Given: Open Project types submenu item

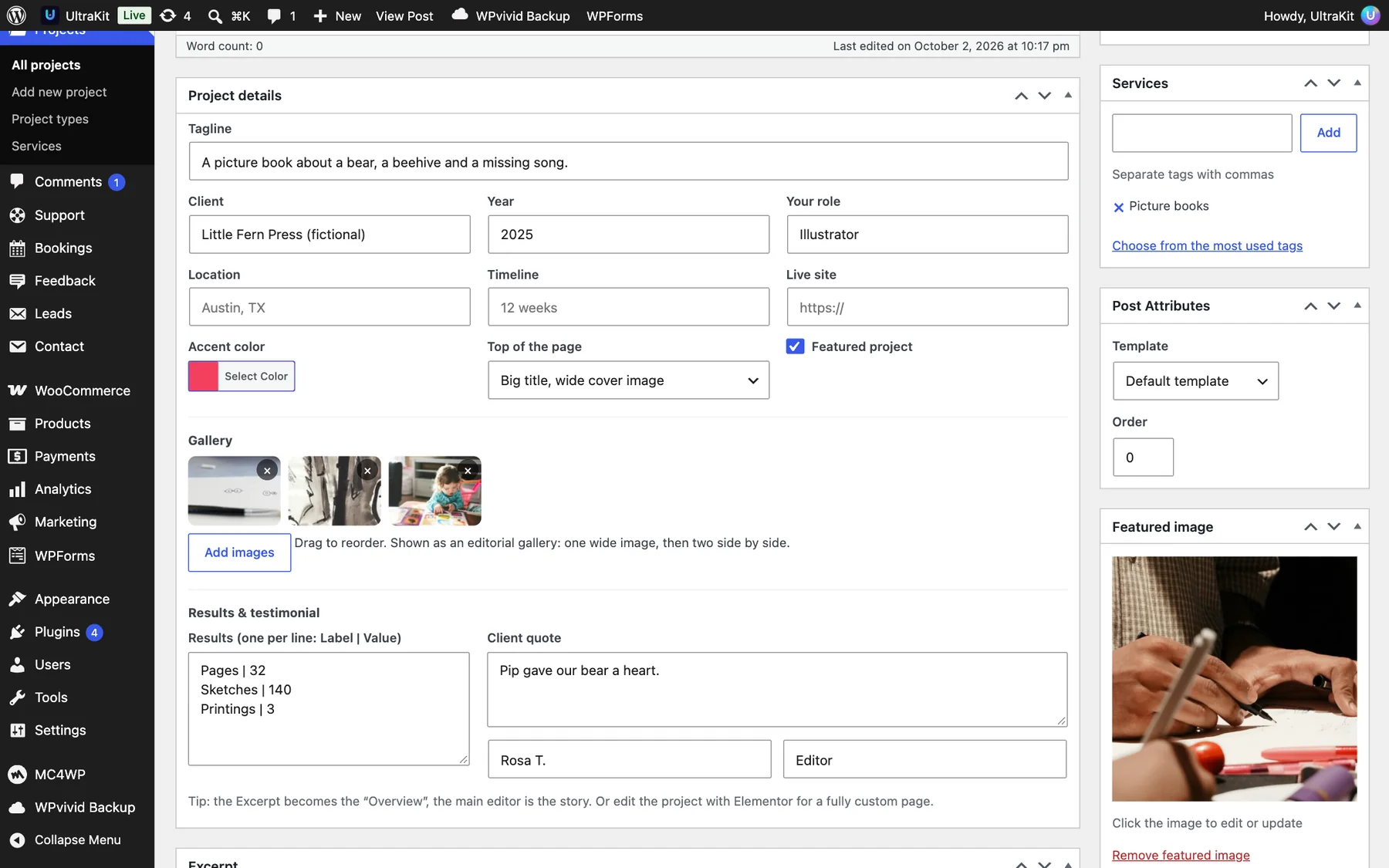Looking at the screenshot, I should (50, 119).
